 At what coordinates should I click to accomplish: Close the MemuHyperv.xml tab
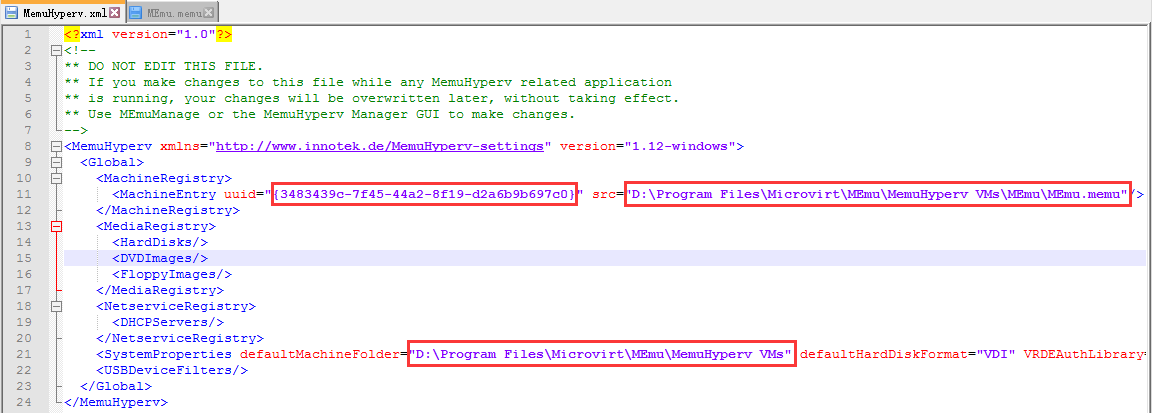114,13
